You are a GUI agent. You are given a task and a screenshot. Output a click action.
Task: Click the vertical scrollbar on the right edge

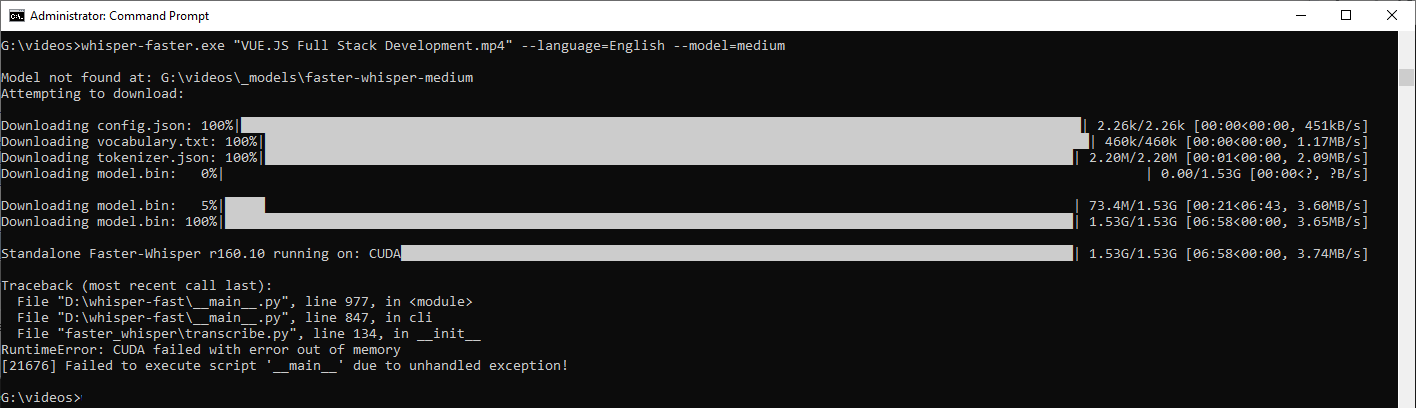pos(1407,219)
